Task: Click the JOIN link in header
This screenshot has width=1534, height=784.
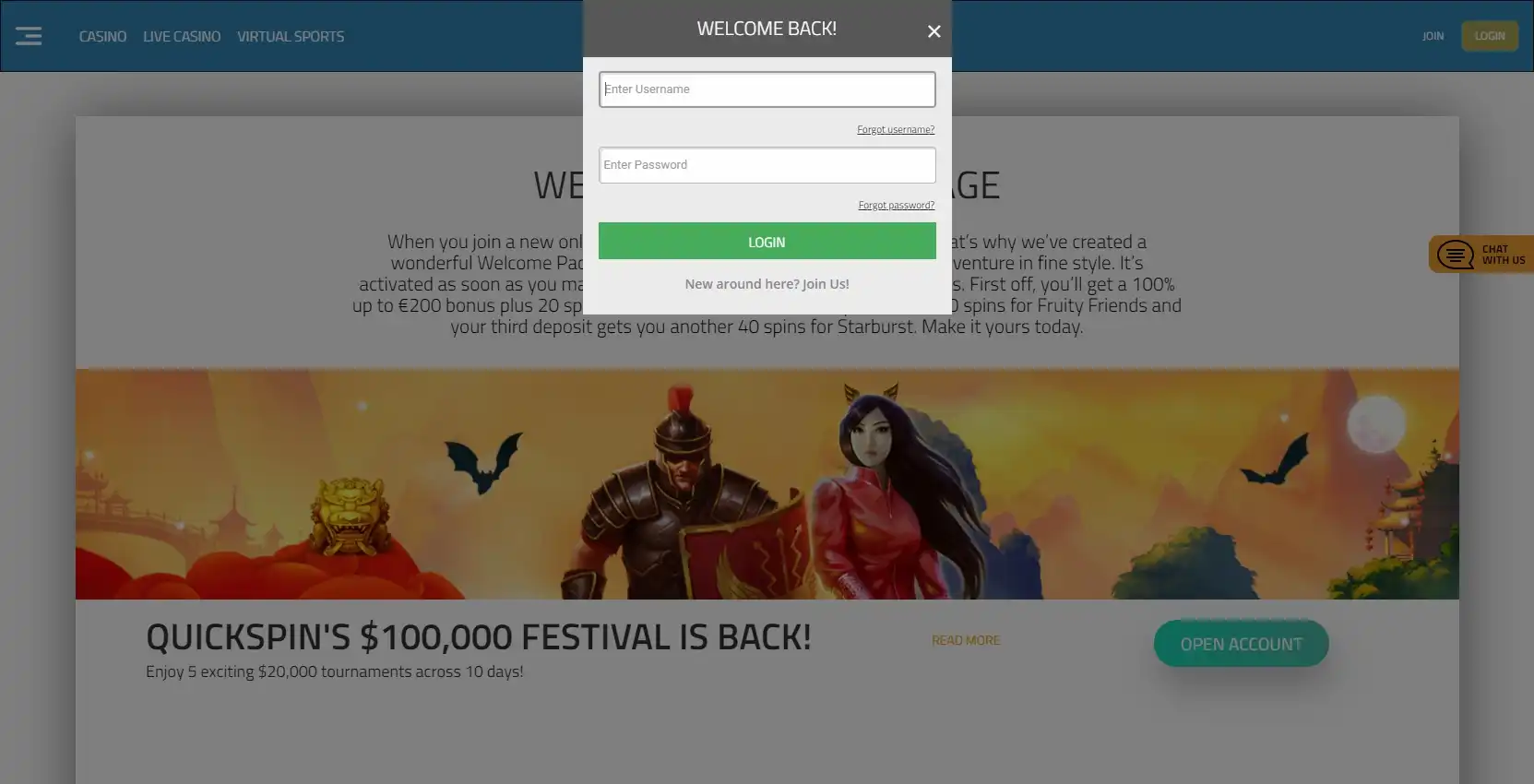Action: point(1433,36)
